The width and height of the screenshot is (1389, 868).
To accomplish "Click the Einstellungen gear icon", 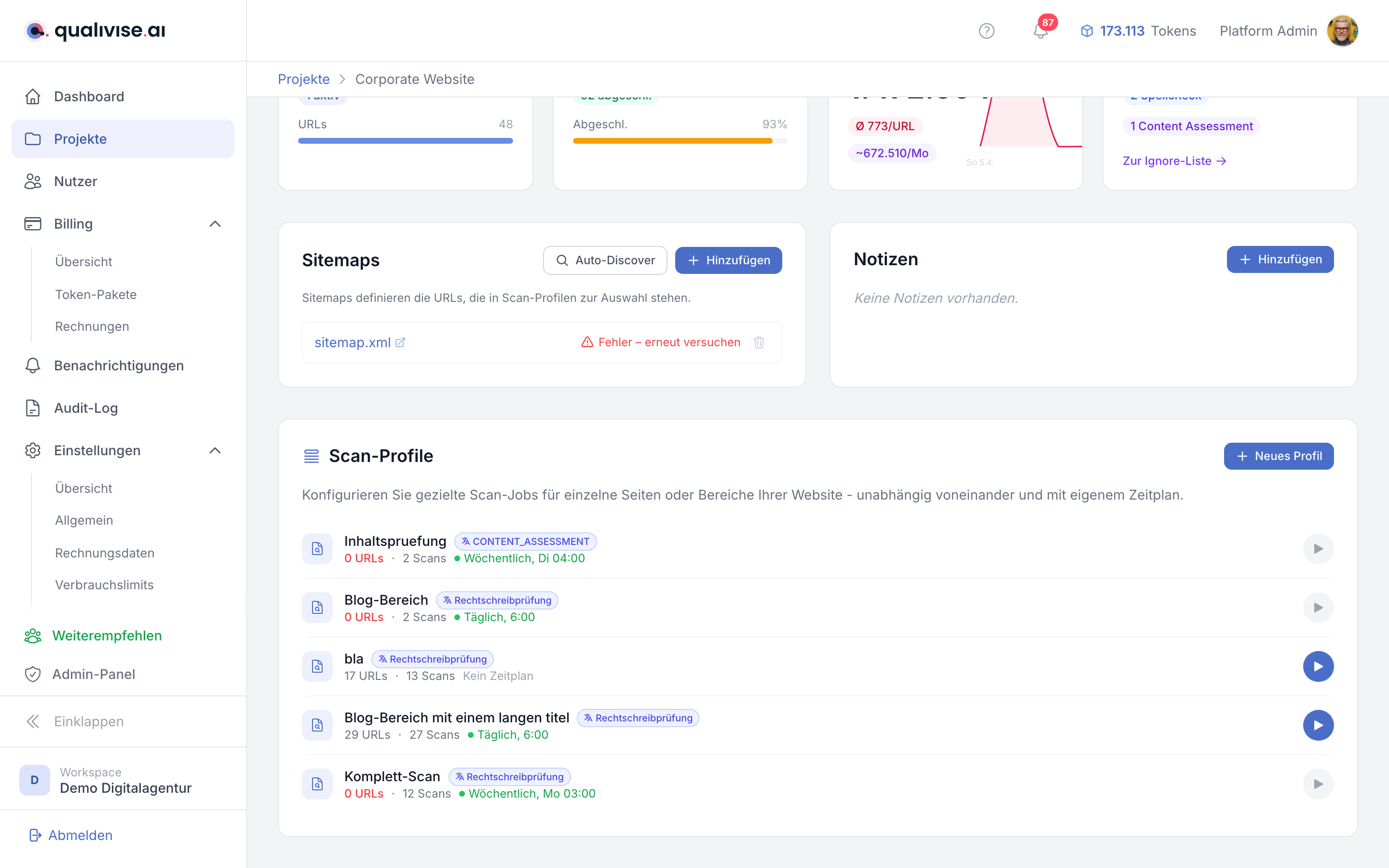I will coord(33,451).
